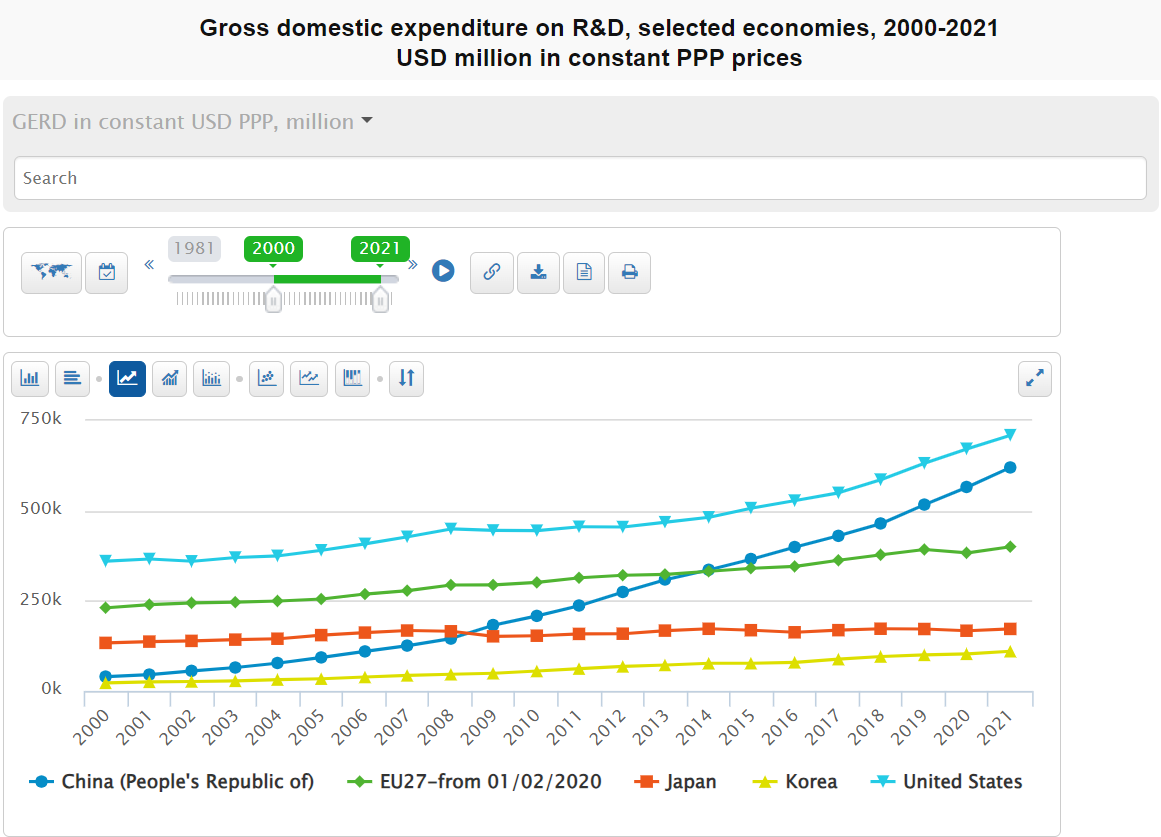The height and width of the screenshot is (837, 1161).
Task: Click the download data icon
Action: coord(538,271)
